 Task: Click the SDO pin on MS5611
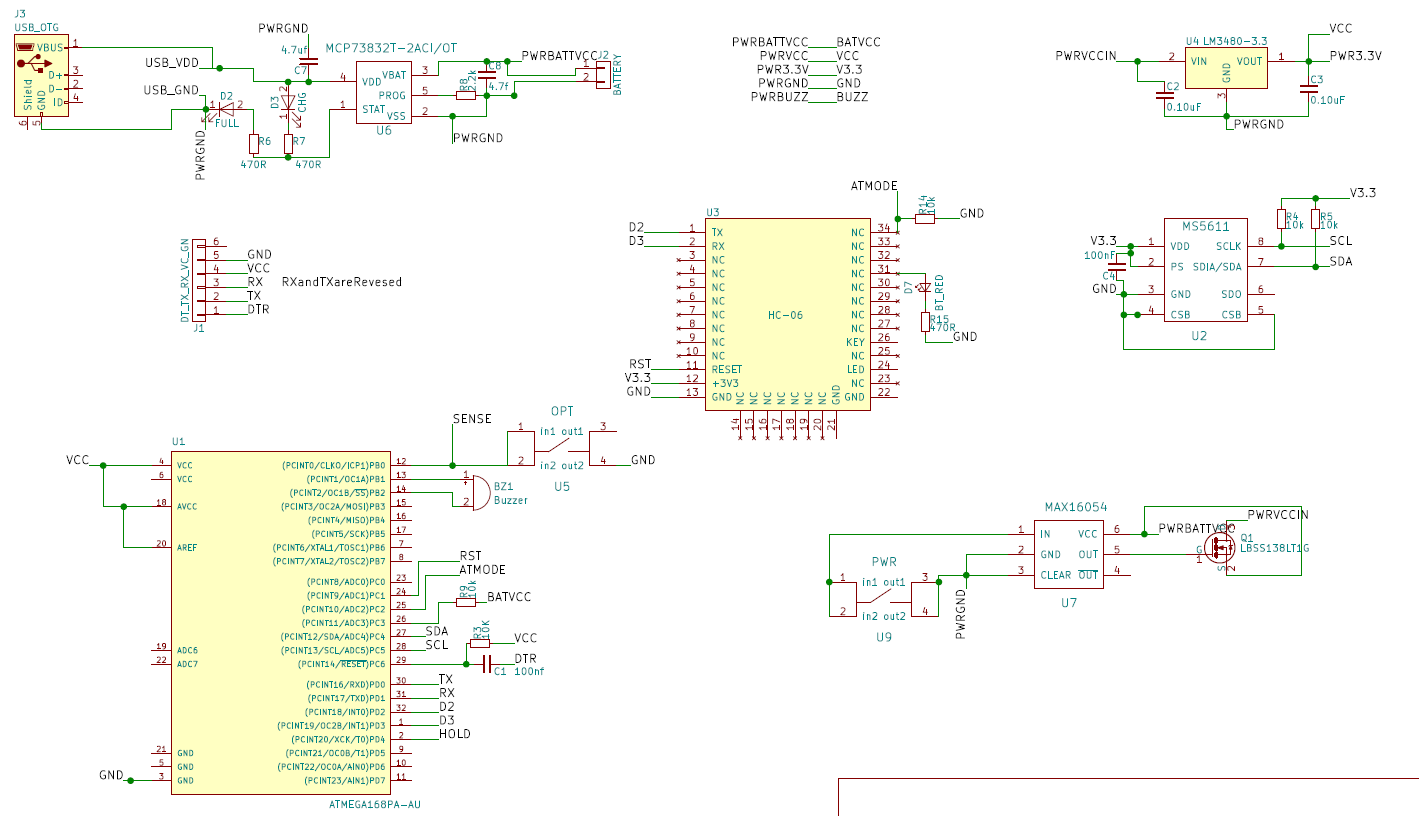tap(1232, 293)
